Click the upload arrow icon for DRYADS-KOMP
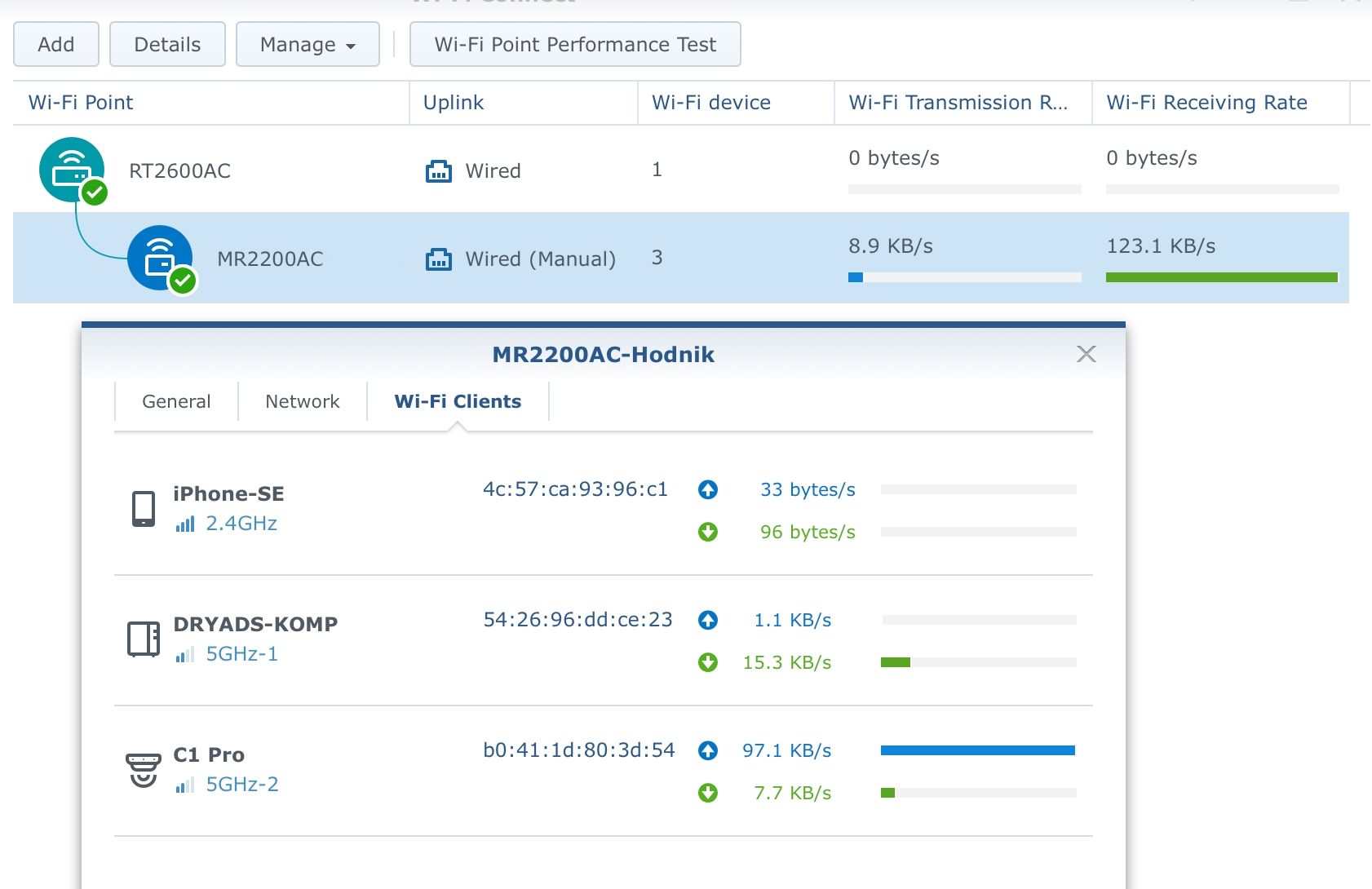 point(708,620)
